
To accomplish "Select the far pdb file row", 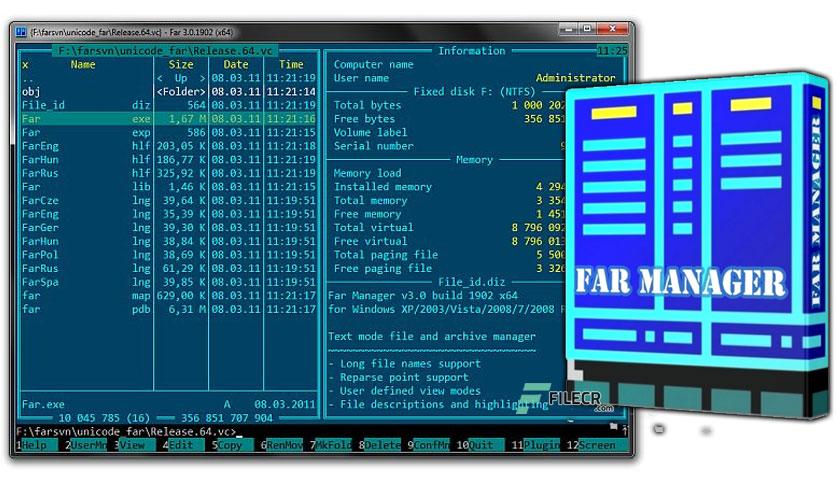I will [168, 309].
